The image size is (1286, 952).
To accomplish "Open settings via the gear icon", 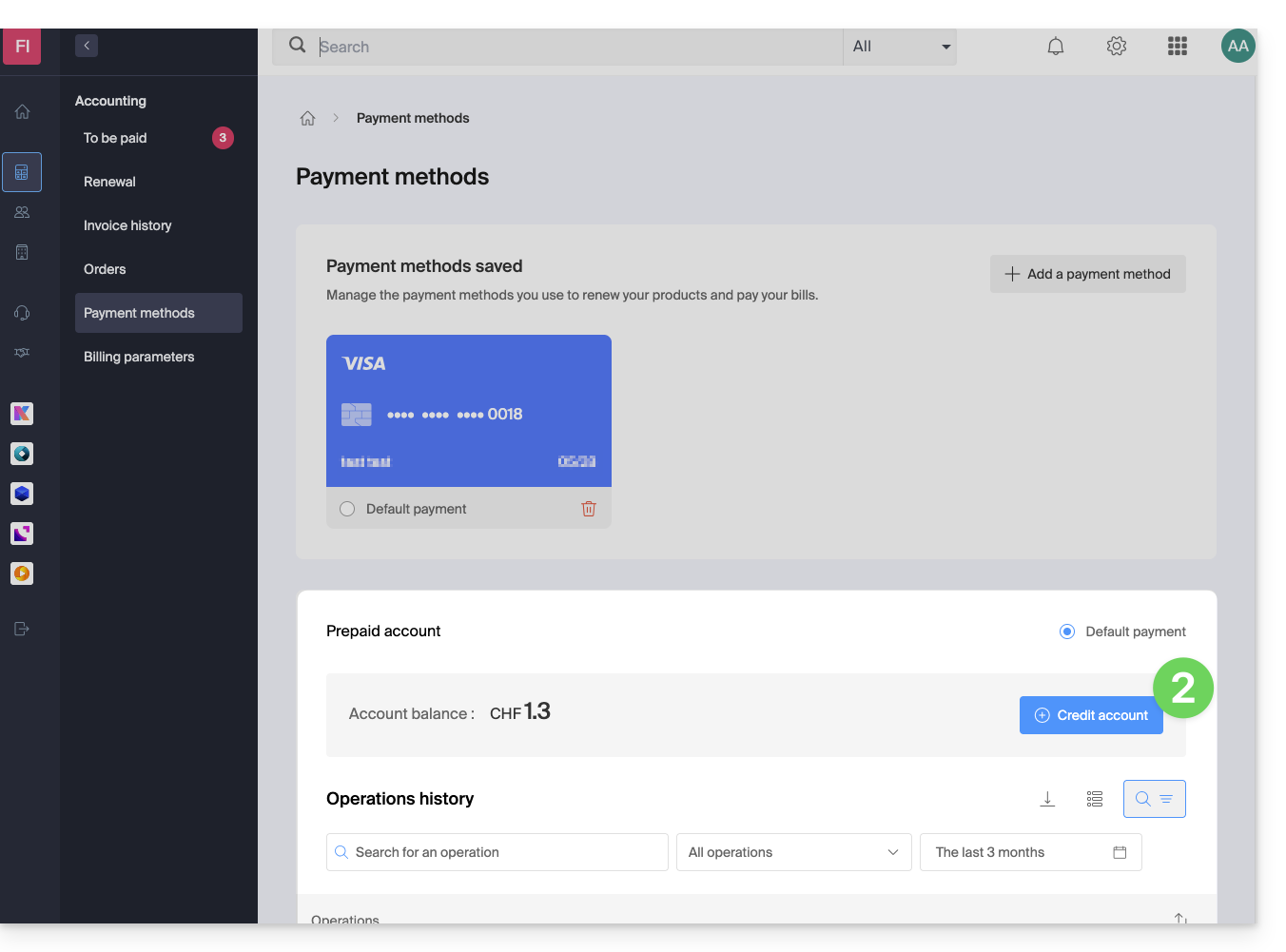I will [x=1116, y=47].
